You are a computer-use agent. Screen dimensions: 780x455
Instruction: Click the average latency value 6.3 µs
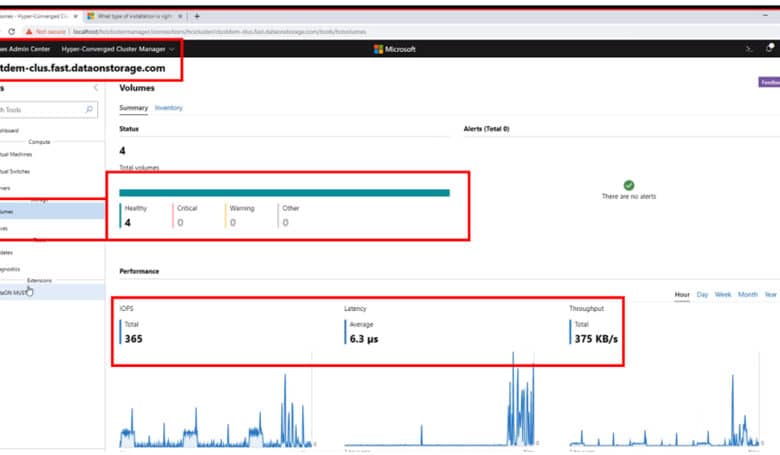364,339
